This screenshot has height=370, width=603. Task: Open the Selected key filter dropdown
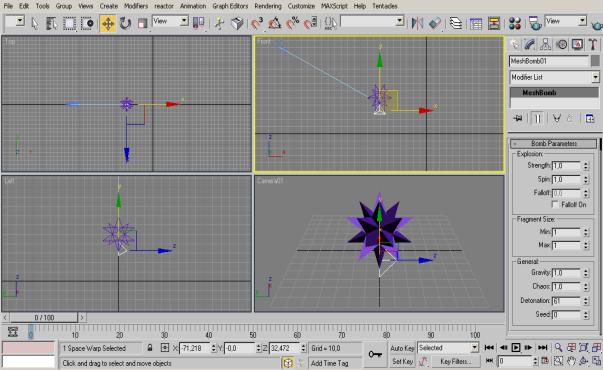point(448,348)
